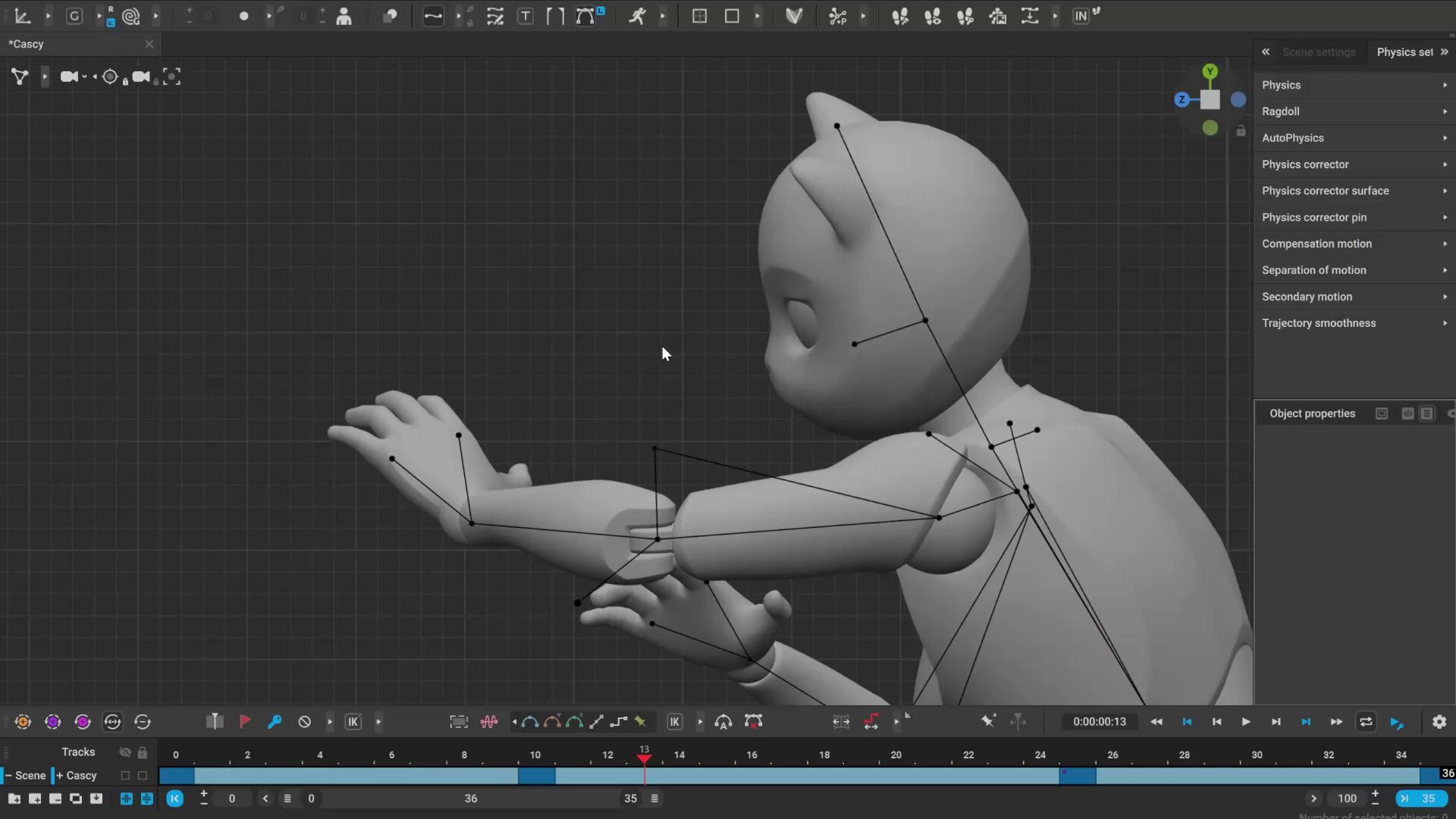Click the blue key icon in timeline toolbar
This screenshot has height=819, width=1456.
275,722
